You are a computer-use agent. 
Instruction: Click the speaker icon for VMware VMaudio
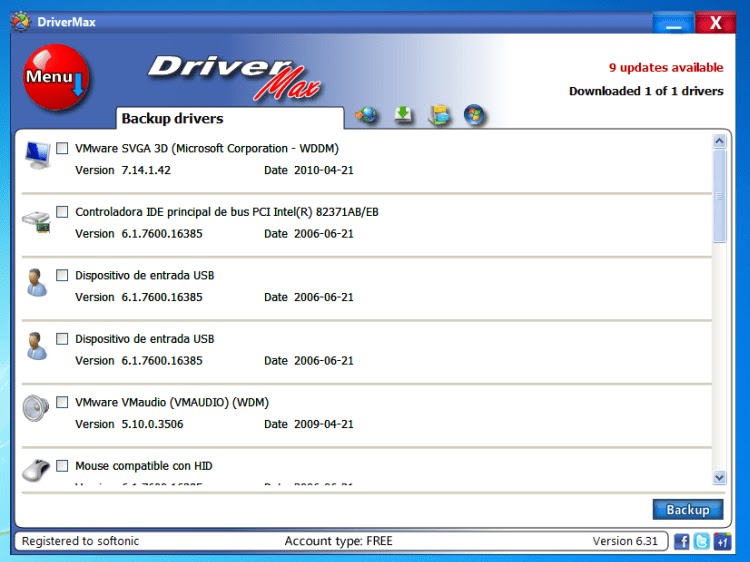(36, 408)
